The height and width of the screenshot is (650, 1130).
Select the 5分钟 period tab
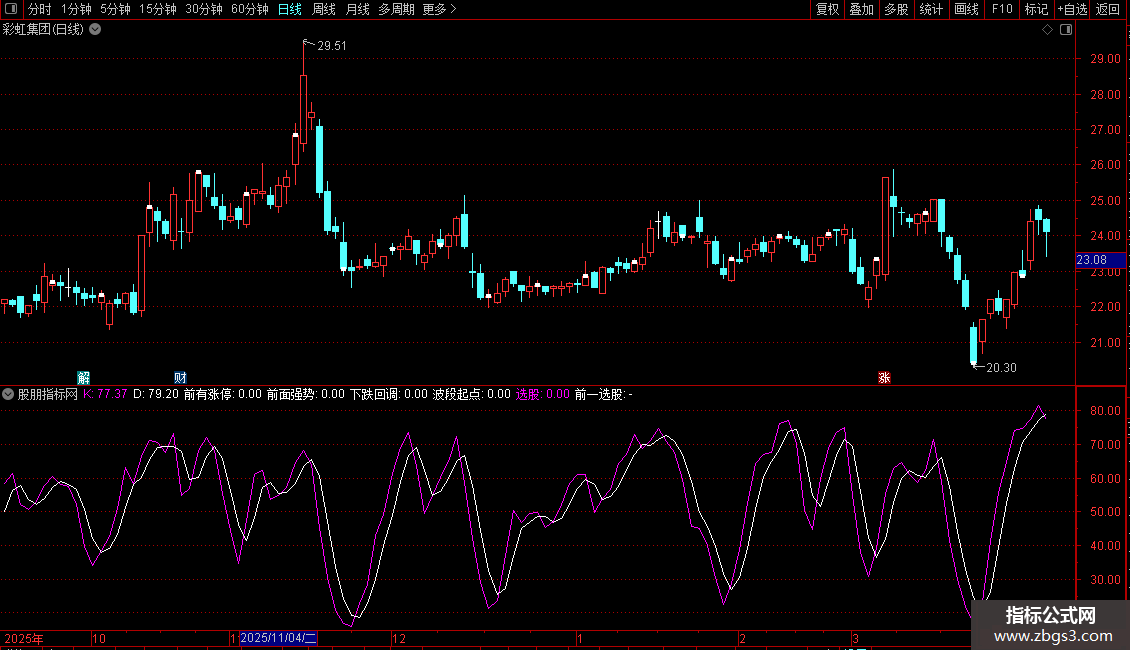point(115,9)
